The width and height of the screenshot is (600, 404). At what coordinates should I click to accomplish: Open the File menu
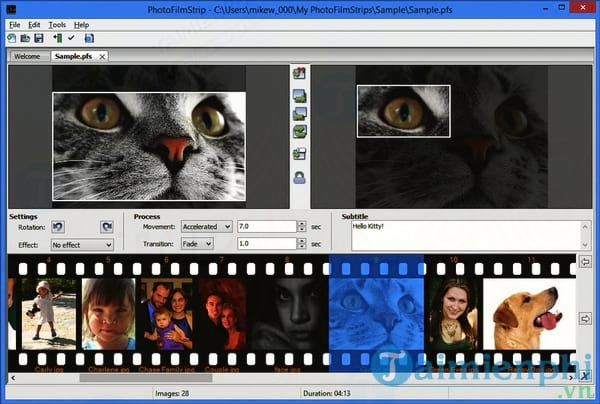click(x=15, y=25)
